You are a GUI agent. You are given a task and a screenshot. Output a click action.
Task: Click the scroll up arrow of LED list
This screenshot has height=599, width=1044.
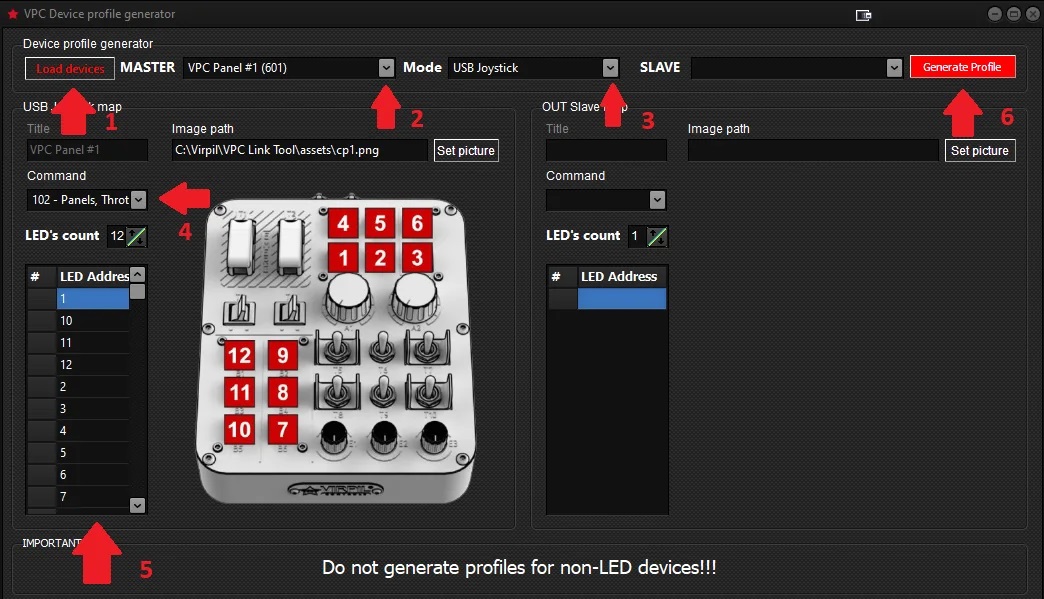(x=137, y=274)
